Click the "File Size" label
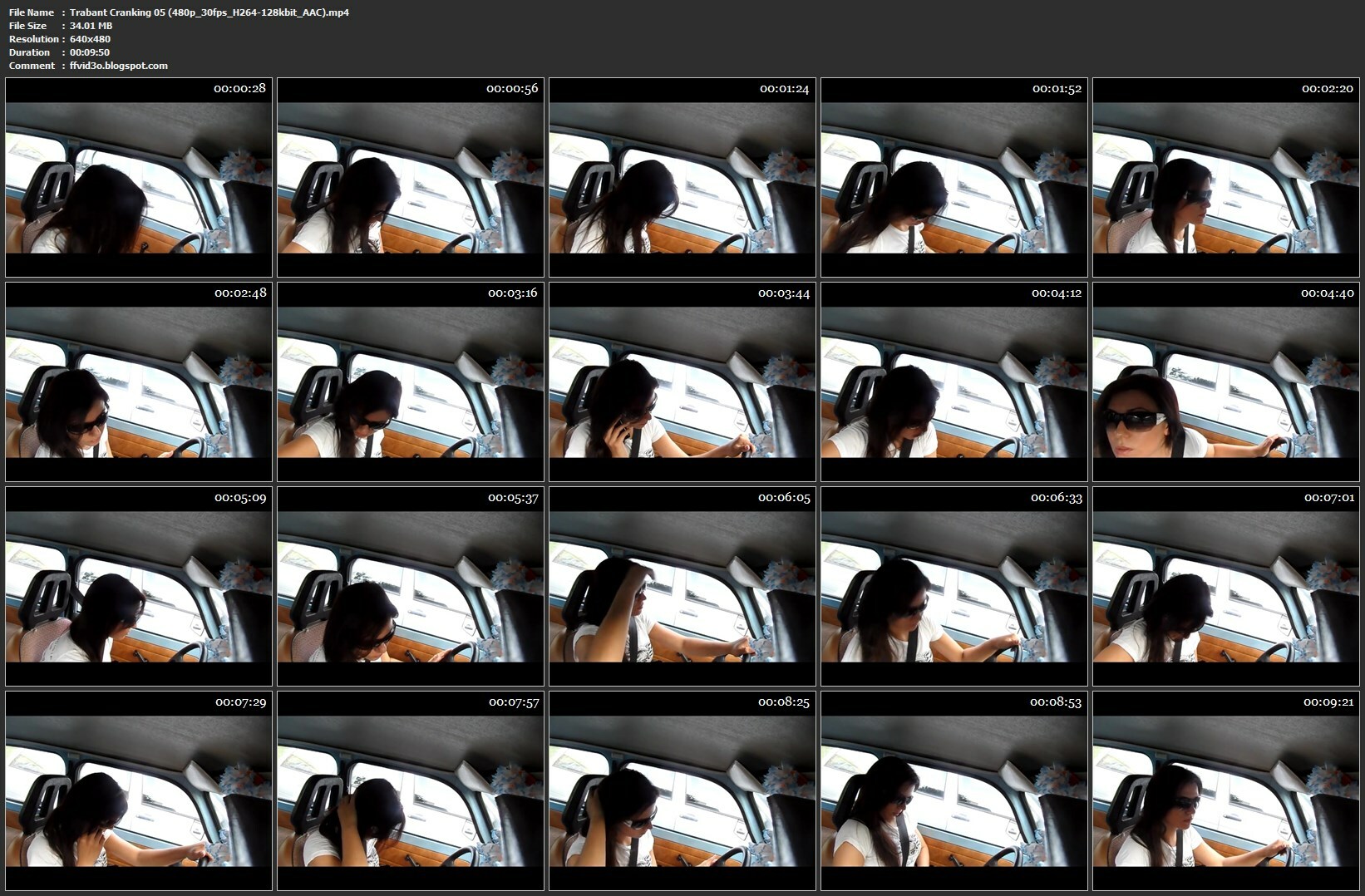Image resolution: width=1365 pixels, height=896 pixels. (x=27, y=26)
